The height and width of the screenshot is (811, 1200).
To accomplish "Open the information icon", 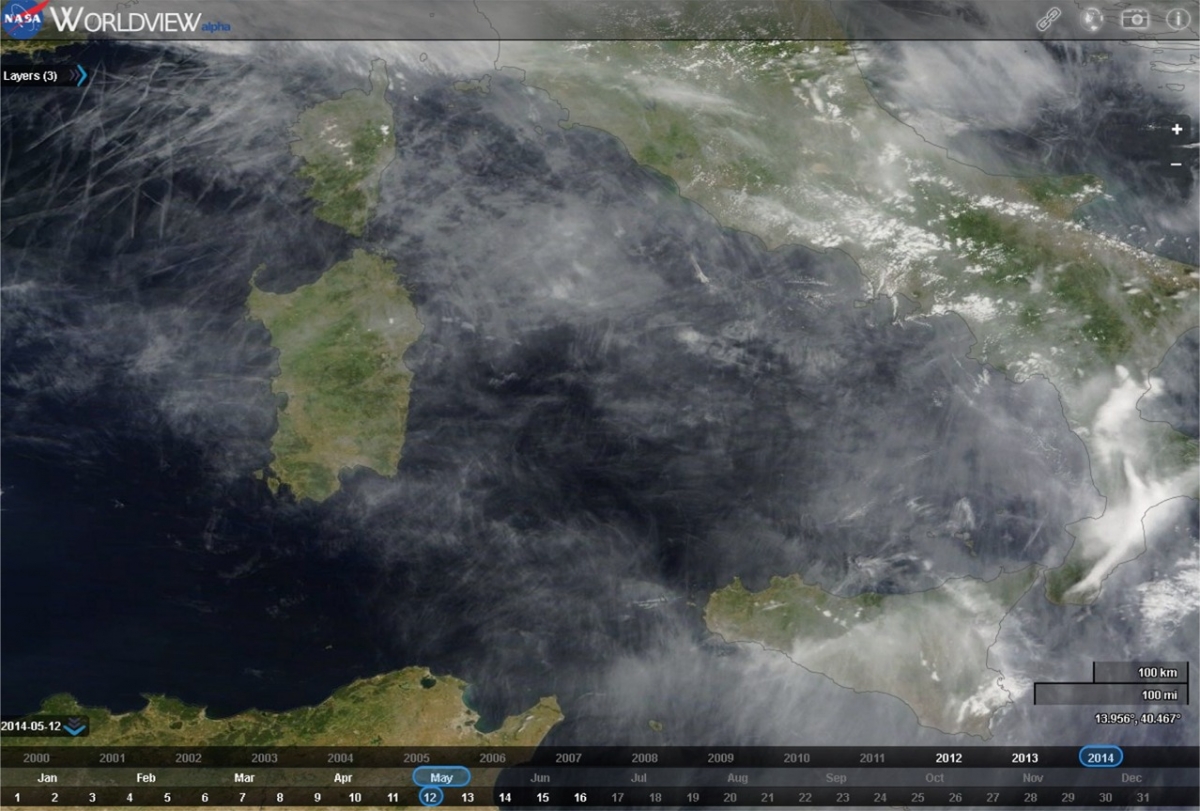I will coord(1177,19).
